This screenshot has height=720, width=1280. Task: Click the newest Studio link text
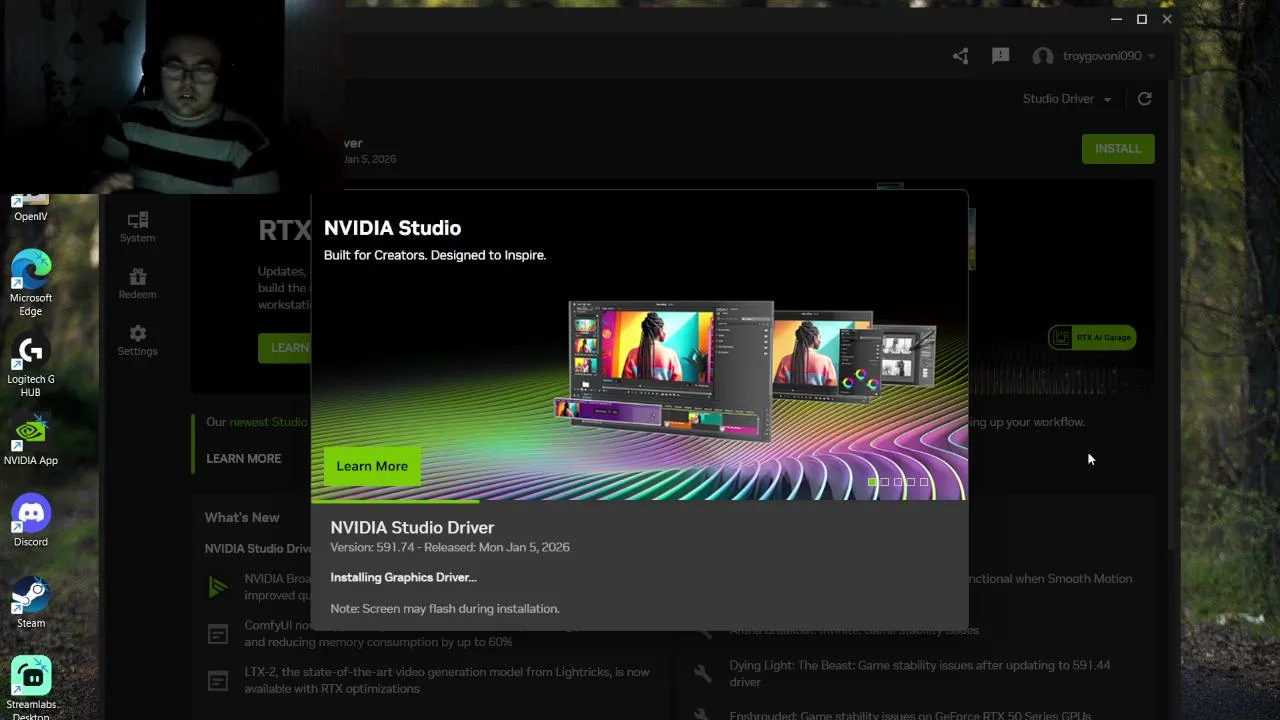[268, 422]
